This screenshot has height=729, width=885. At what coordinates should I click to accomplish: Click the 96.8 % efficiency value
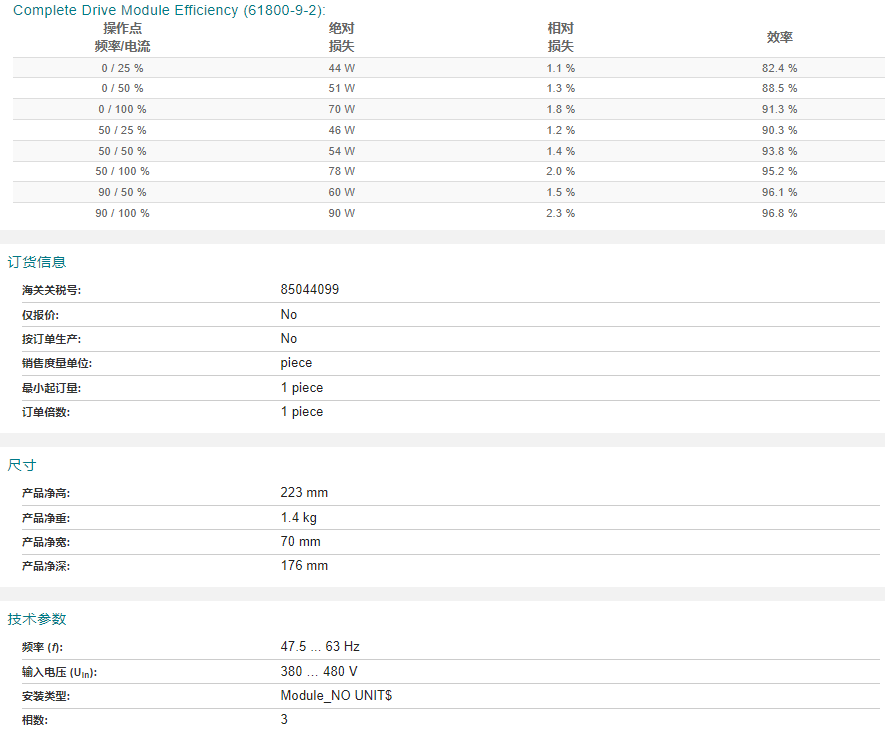click(779, 213)
